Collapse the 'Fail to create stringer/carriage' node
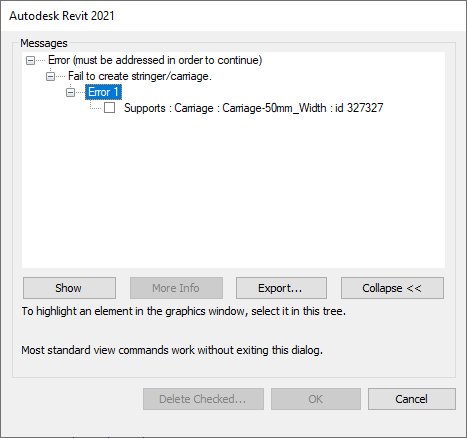 [x=50, y=77]
